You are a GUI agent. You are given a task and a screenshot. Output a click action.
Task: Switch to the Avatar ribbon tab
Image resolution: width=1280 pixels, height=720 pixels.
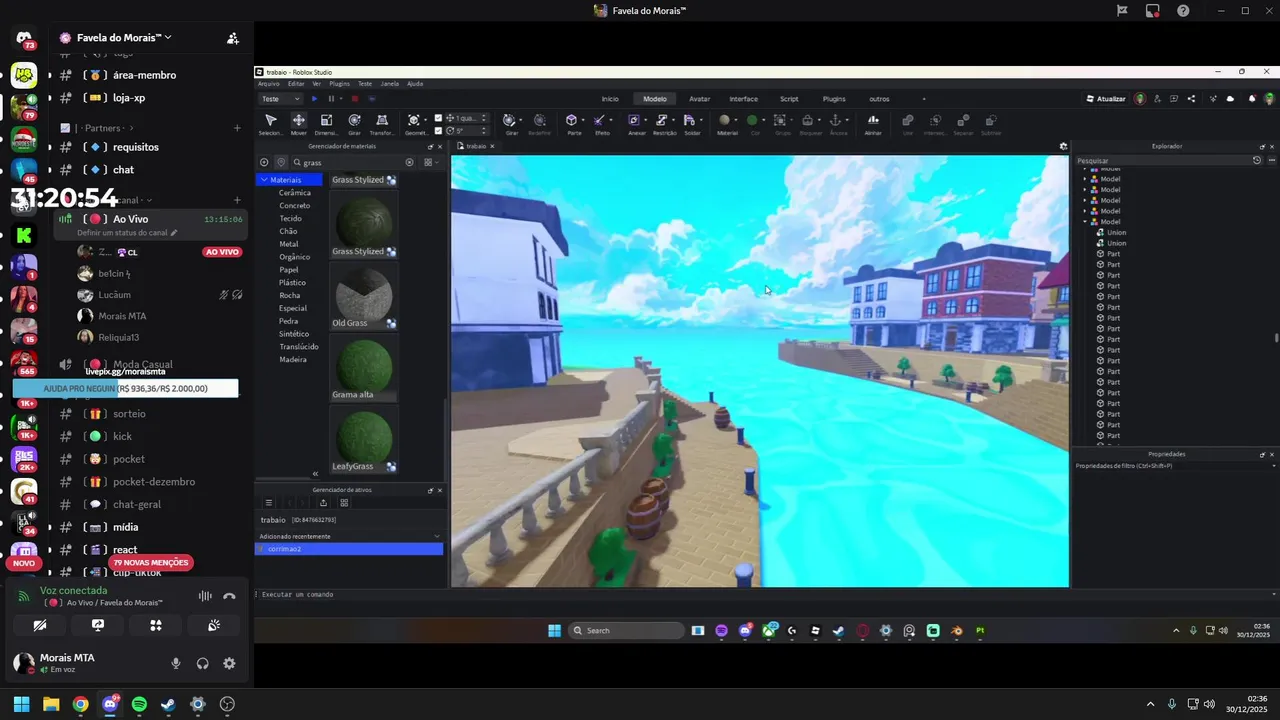[x=699, y=99]
